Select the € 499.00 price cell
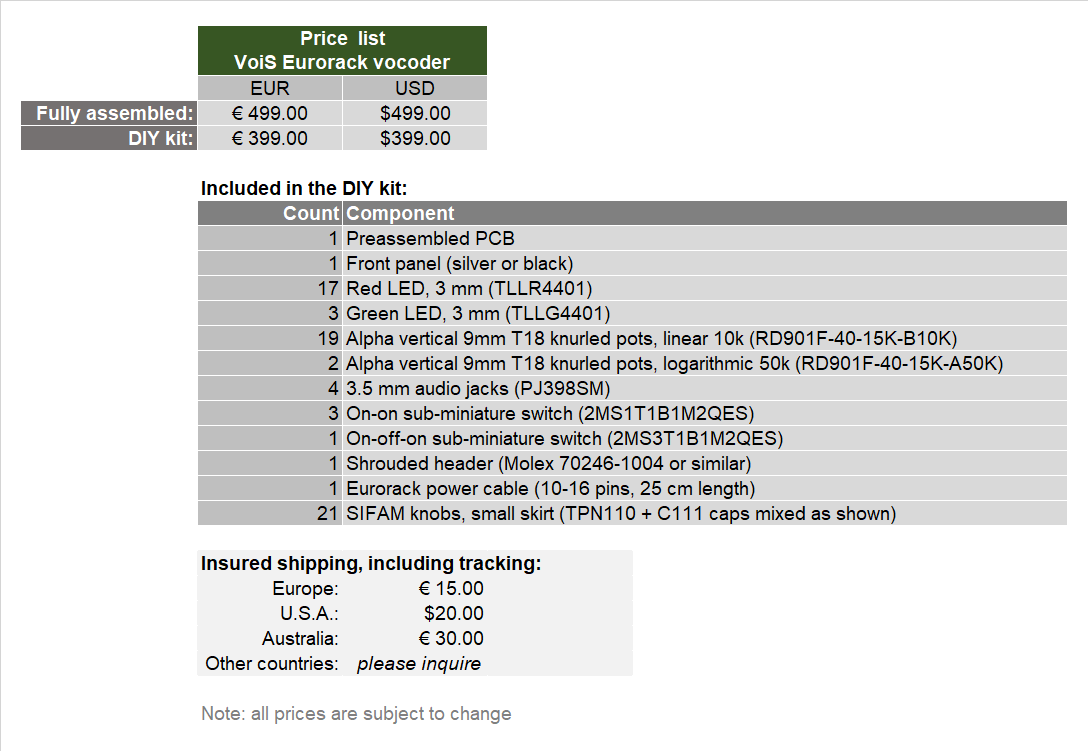 (270, 113)
